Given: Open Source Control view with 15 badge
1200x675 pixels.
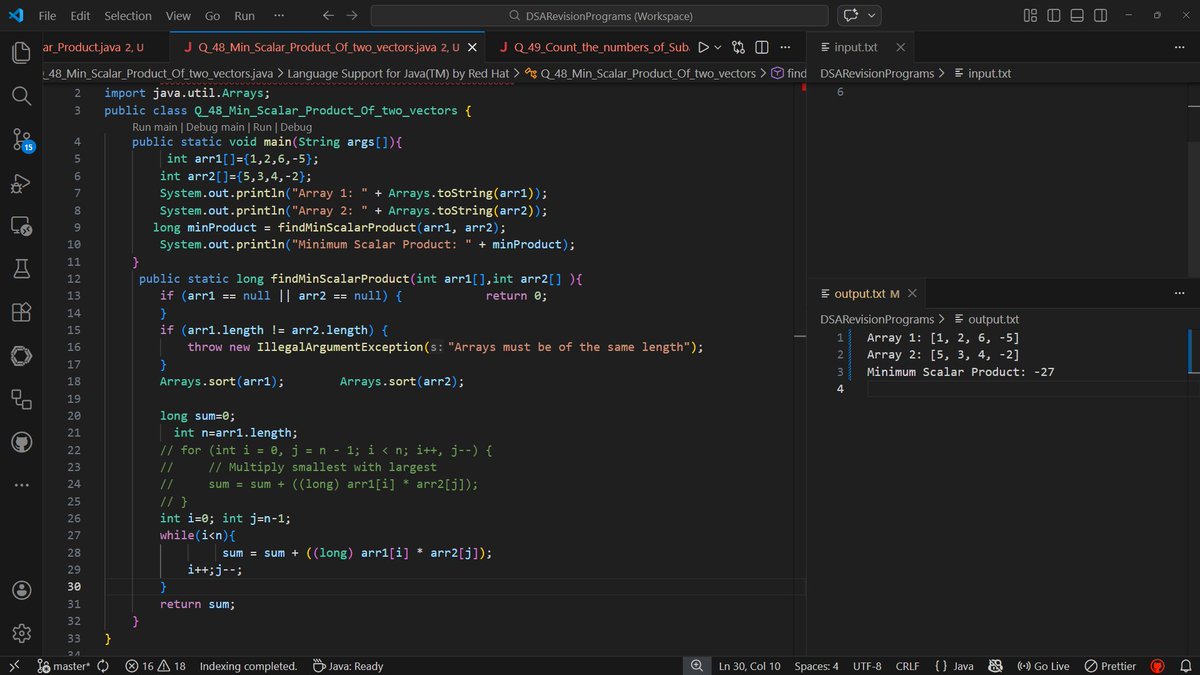Looking at the screenshot, I should point(22,140).
